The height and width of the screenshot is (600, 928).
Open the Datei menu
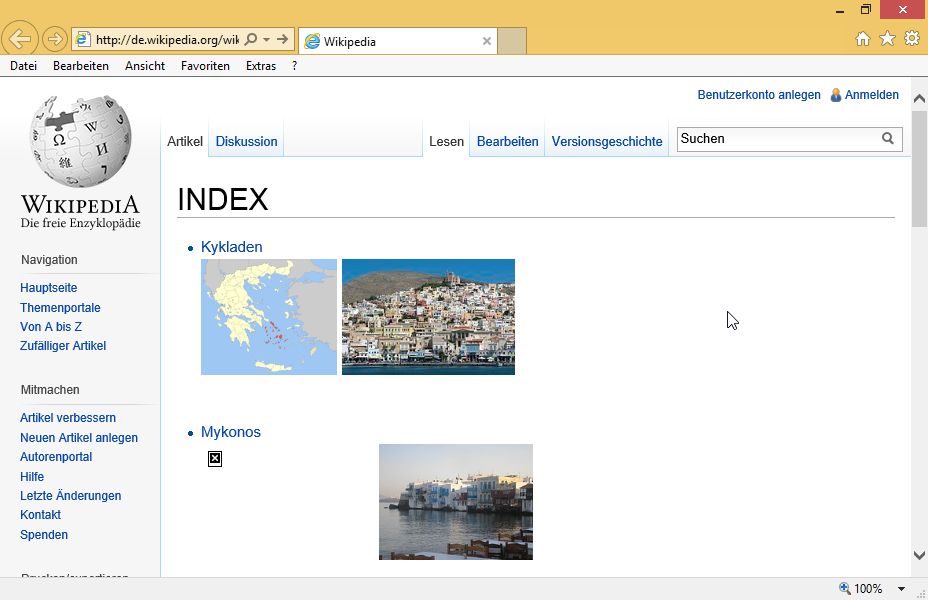coord(24,66)
